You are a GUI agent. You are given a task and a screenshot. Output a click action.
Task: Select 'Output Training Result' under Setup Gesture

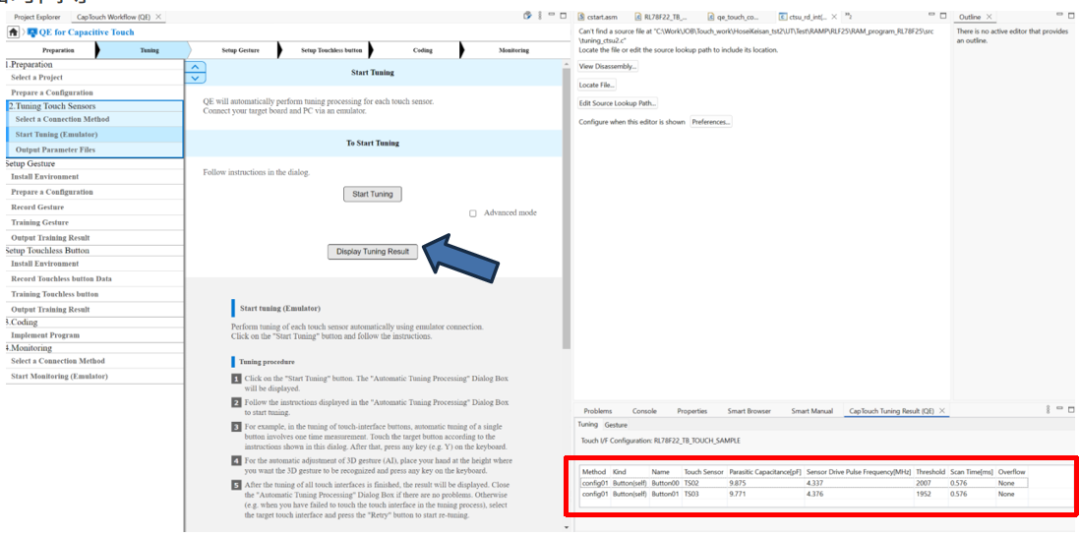[94, 238]
